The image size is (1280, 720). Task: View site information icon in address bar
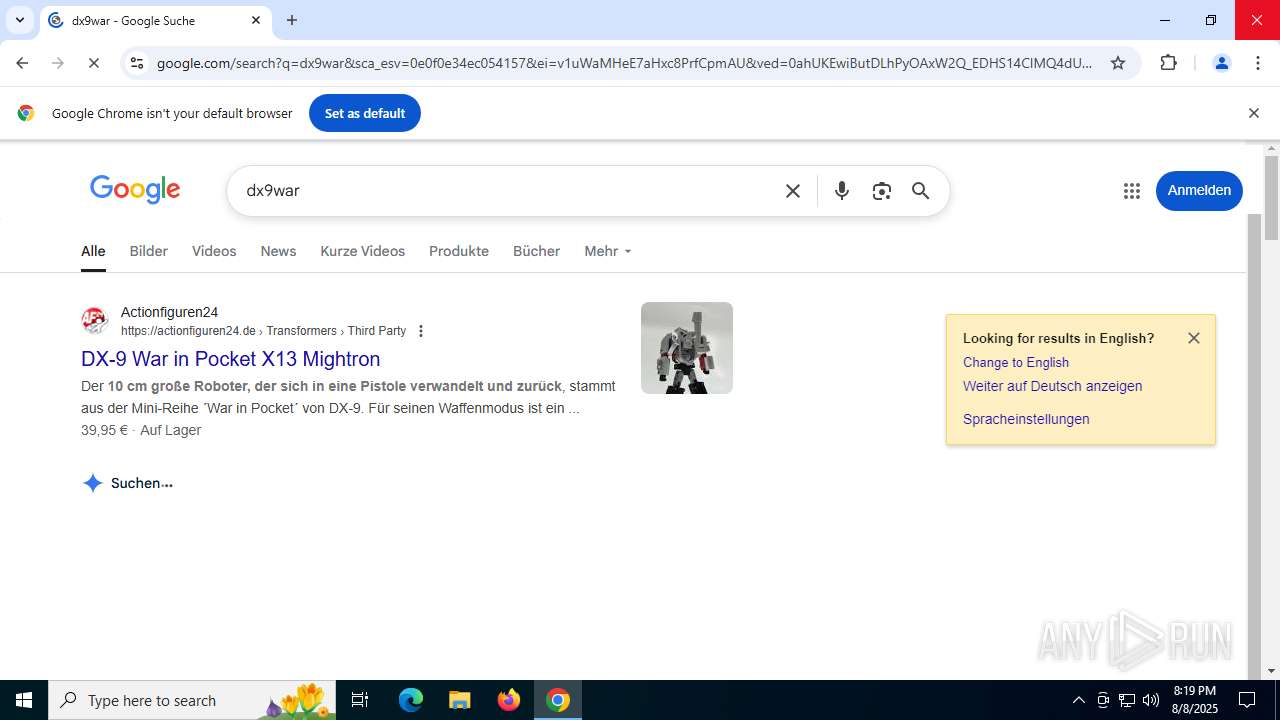pyautogui.click(x=137, y=63)
